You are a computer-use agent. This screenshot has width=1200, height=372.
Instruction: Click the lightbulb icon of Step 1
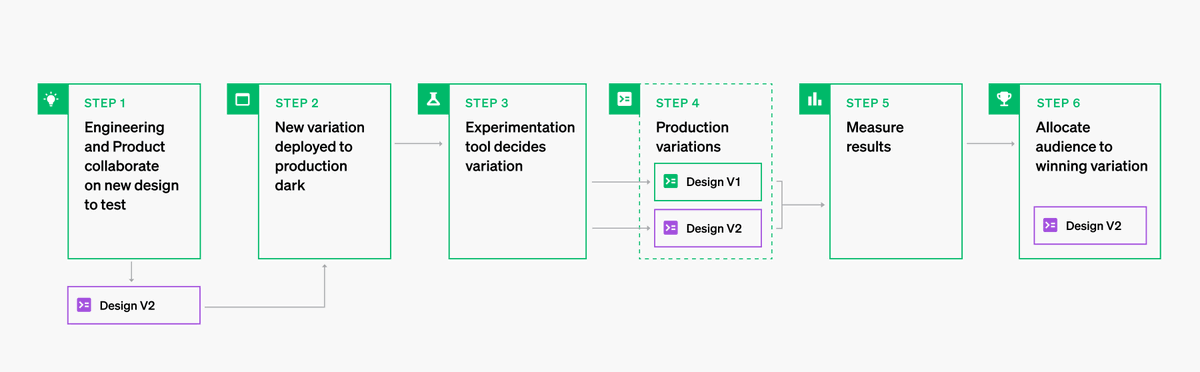52,99
